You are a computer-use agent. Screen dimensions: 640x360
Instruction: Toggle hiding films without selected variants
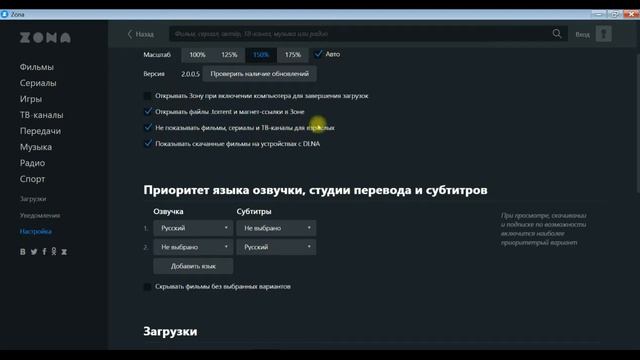[147, 287]
